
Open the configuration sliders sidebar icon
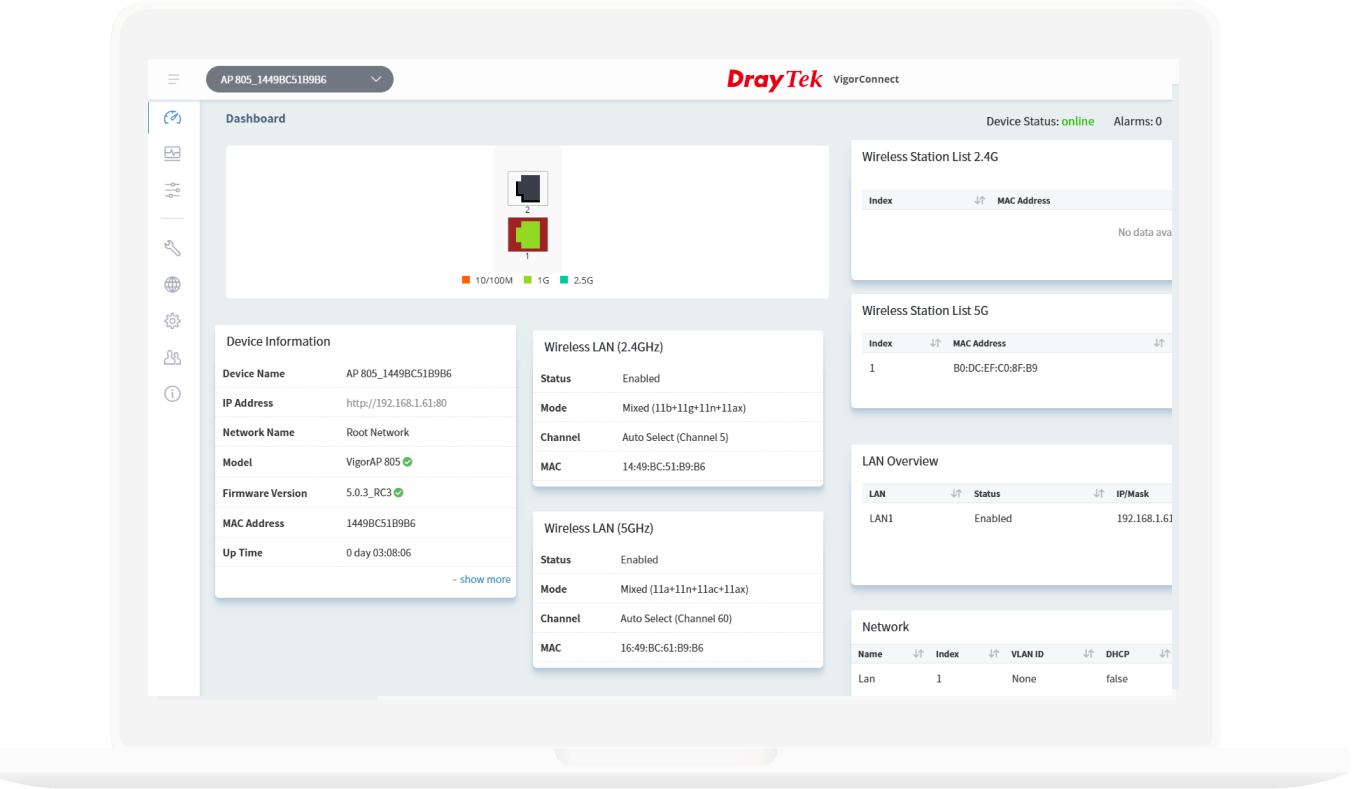click(172, 190)
